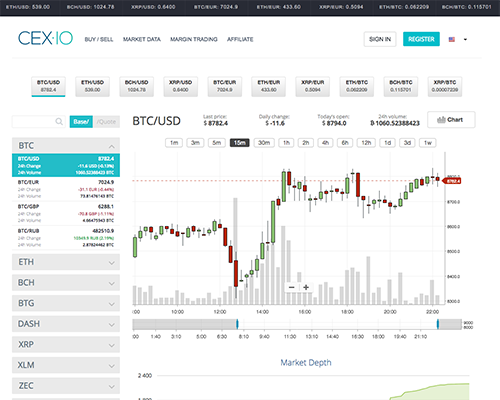Click the Market Depth heading
500x400 pixels.
pyautogui.click(x=306, y=362)
